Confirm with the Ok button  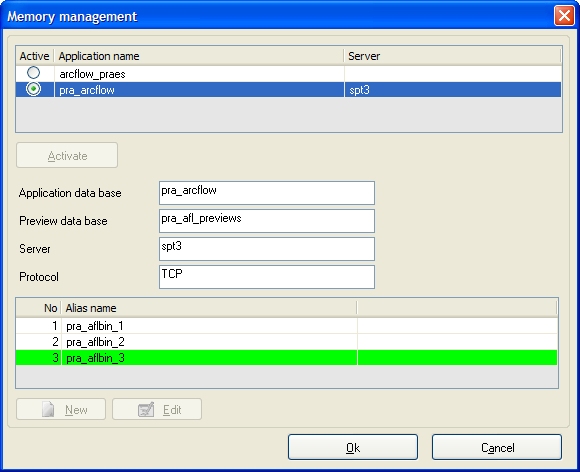353,447
